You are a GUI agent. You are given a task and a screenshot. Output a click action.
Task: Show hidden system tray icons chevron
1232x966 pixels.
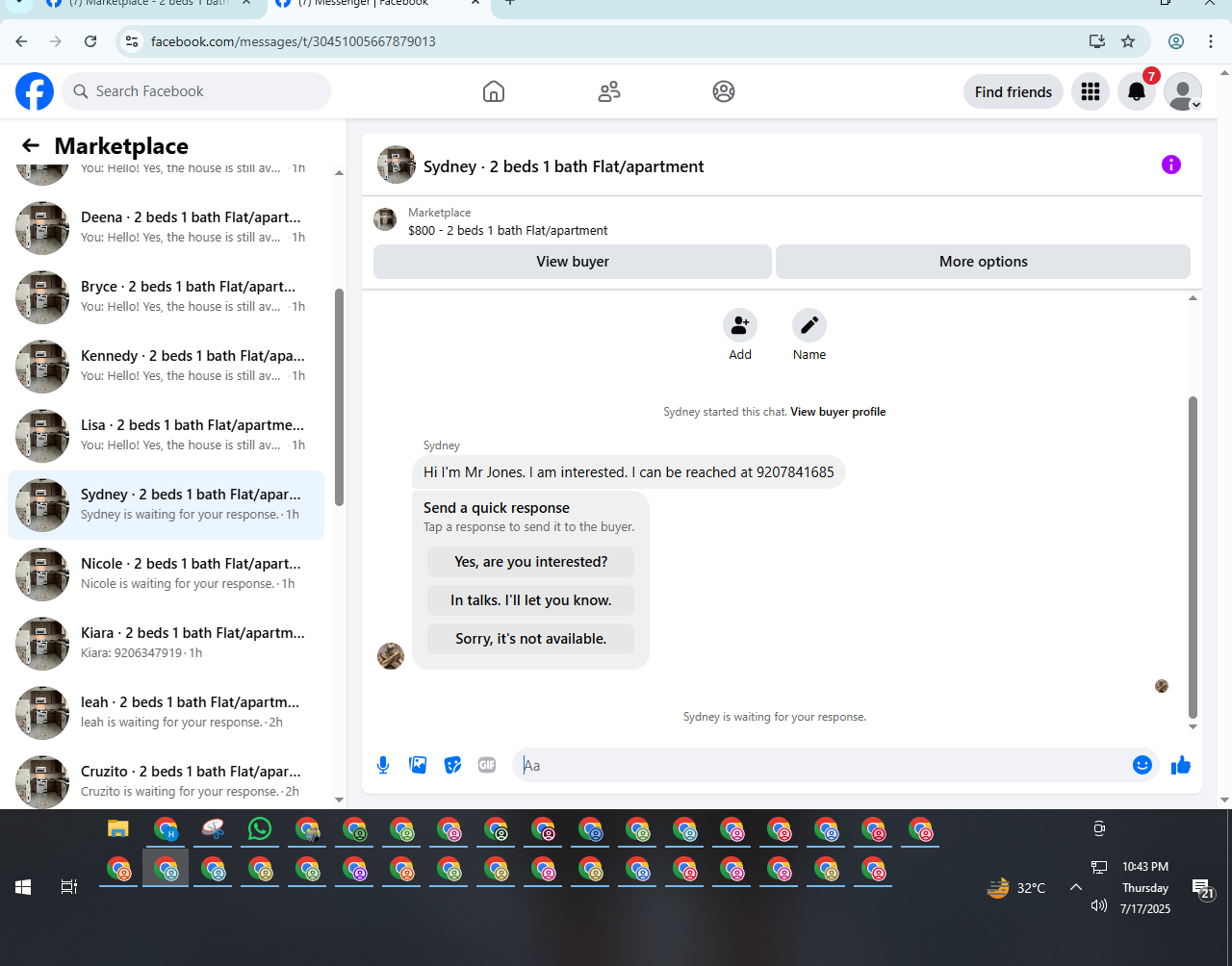1076,887
